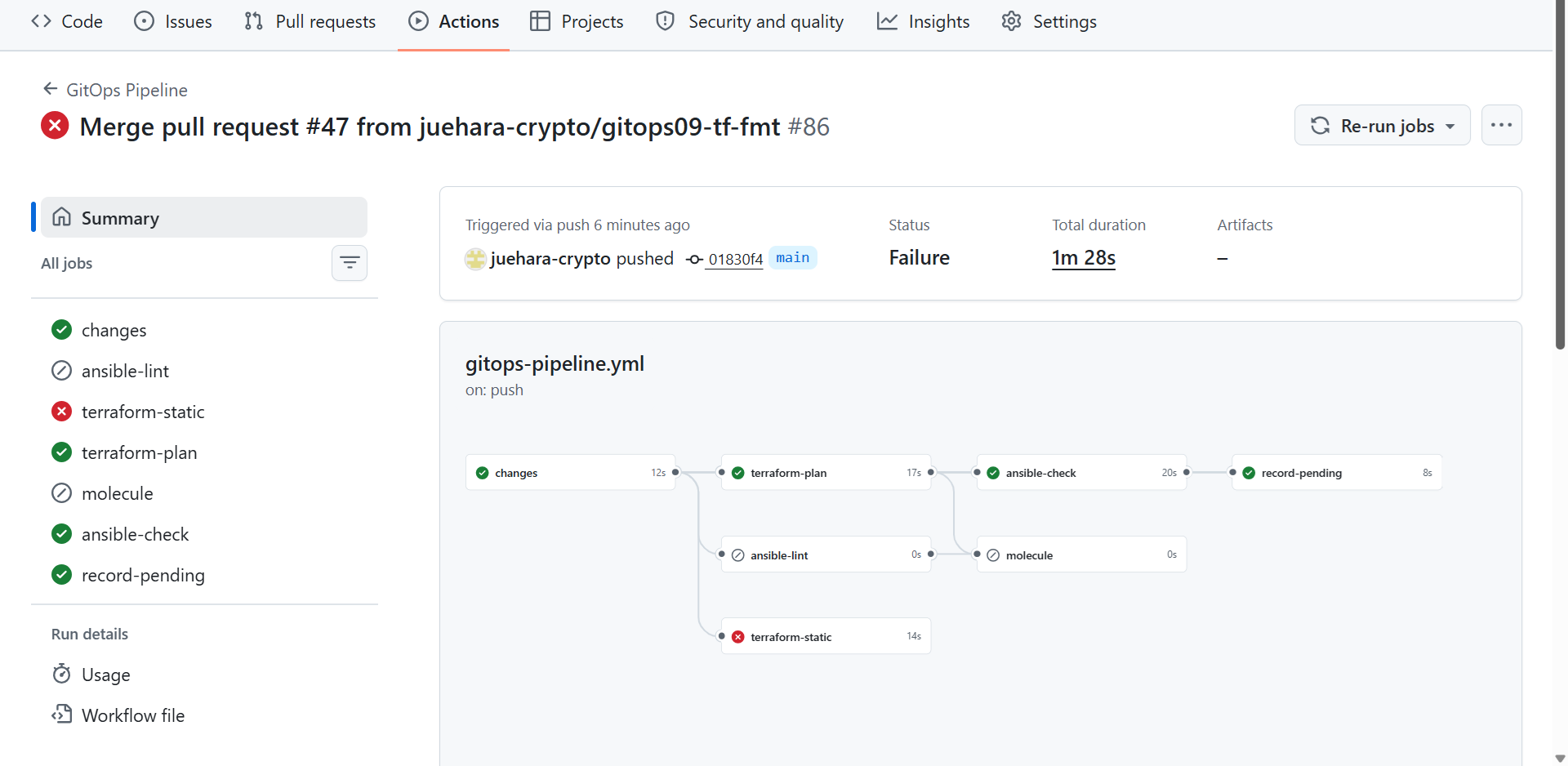Click the molecule job node in the graph
This screenshot has width=1568, height=766.
(1081, 554)
